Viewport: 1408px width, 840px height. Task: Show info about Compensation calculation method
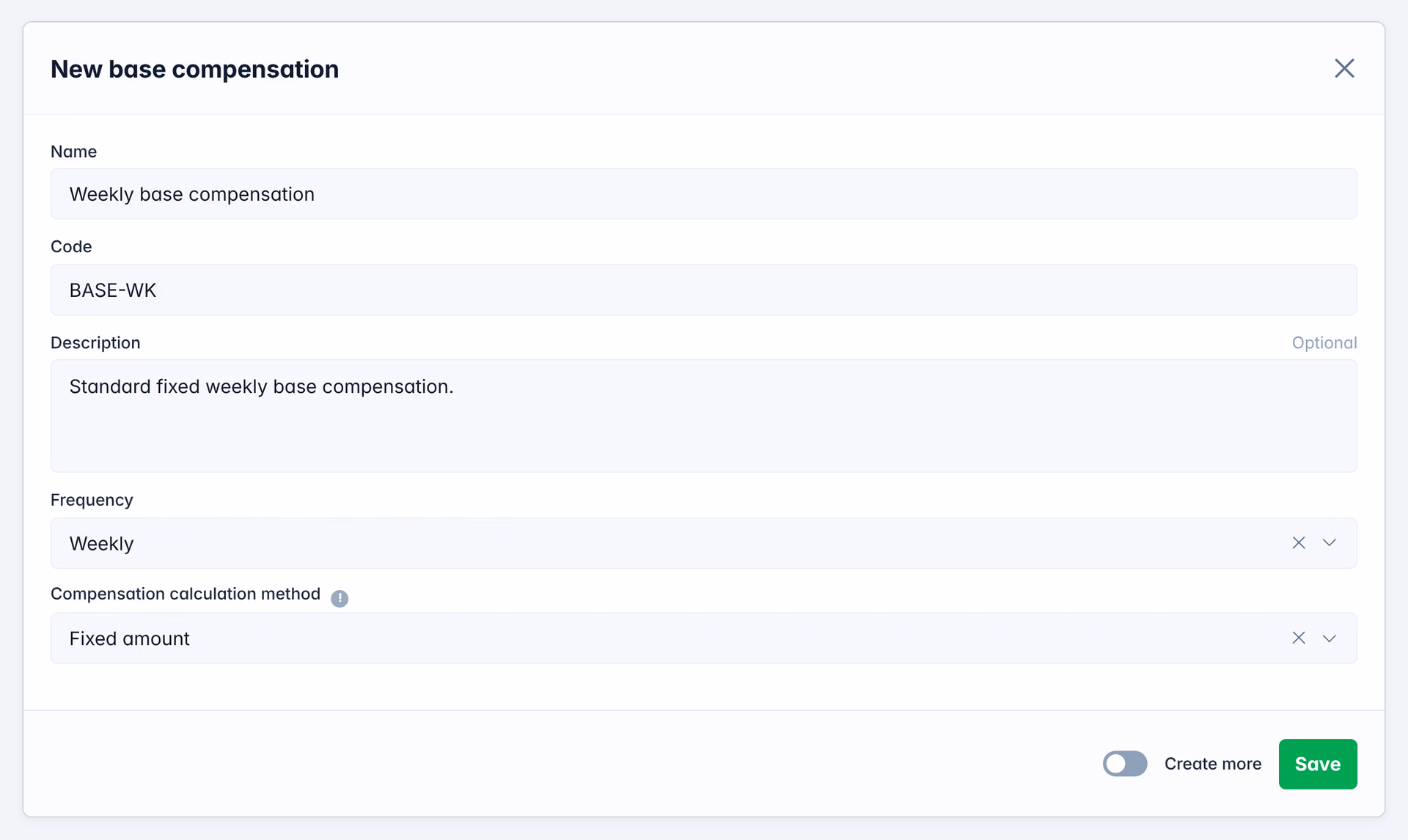tap(340, 598)
